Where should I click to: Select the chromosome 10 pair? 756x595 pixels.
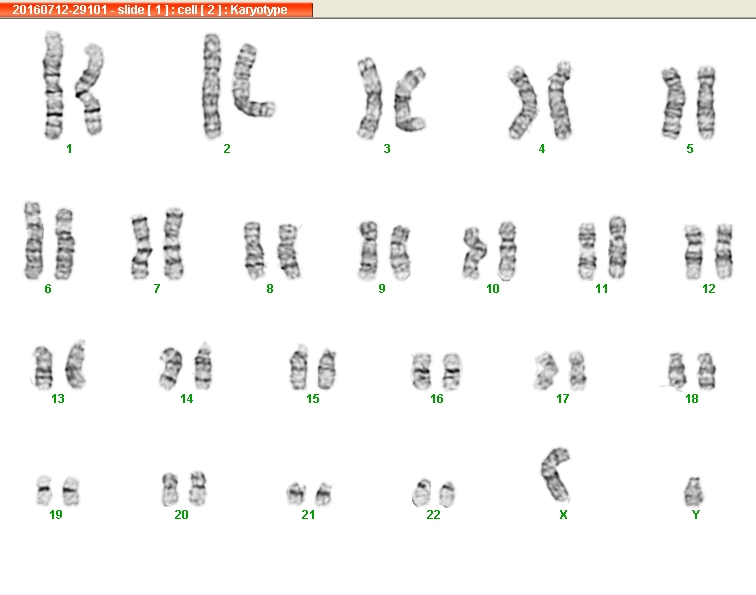[490, 251]
